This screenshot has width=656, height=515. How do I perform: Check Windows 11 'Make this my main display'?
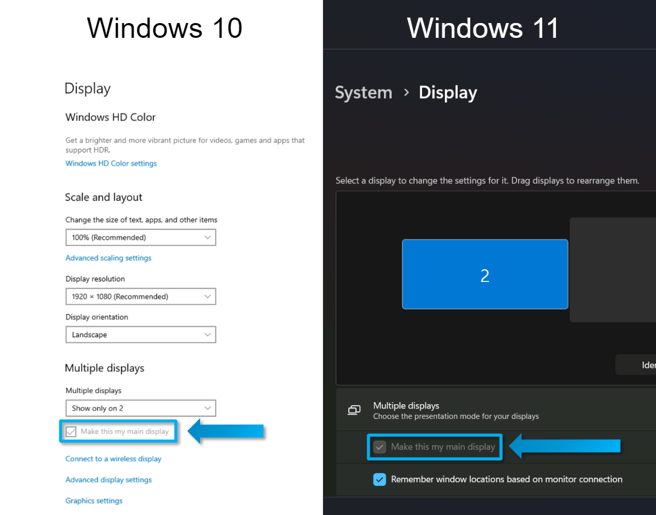coord(380,447)
